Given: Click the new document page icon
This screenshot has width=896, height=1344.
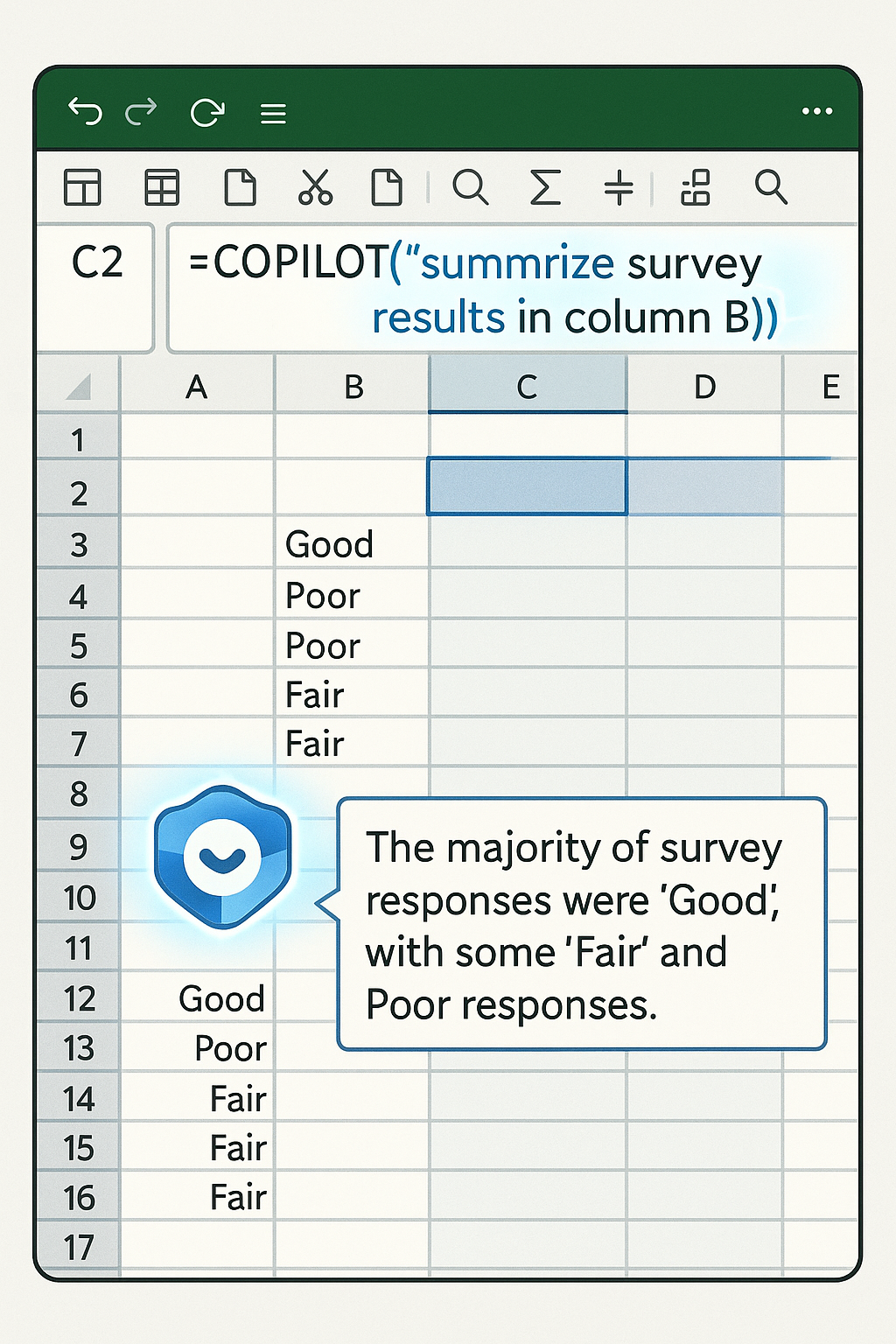Looking at the screenshot, I should coord(240,187).
